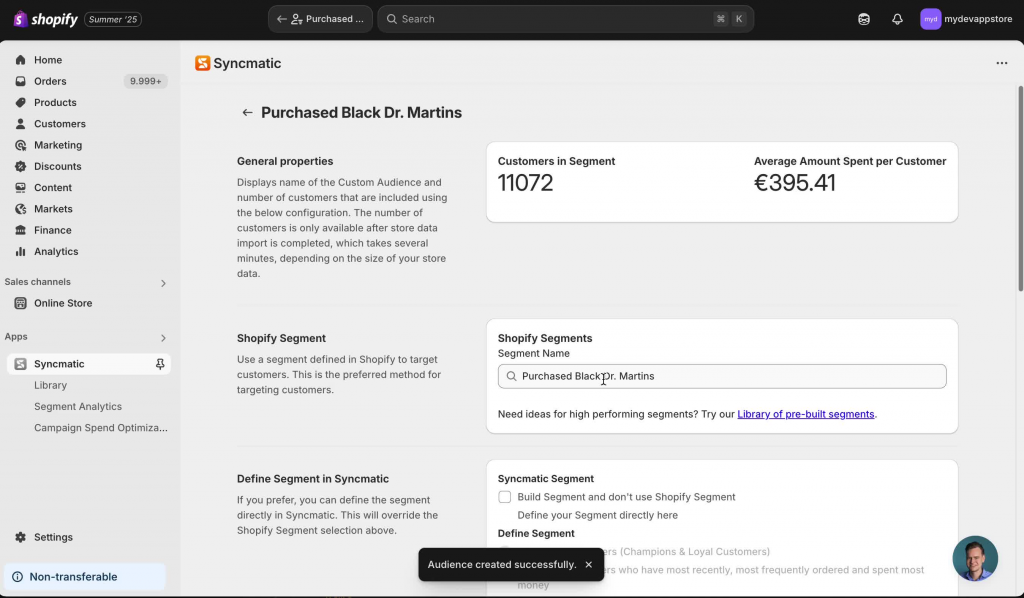Viewport: 1024px width, 598px height.
Task: Open the support chat avatar
Action: point(974,558)
